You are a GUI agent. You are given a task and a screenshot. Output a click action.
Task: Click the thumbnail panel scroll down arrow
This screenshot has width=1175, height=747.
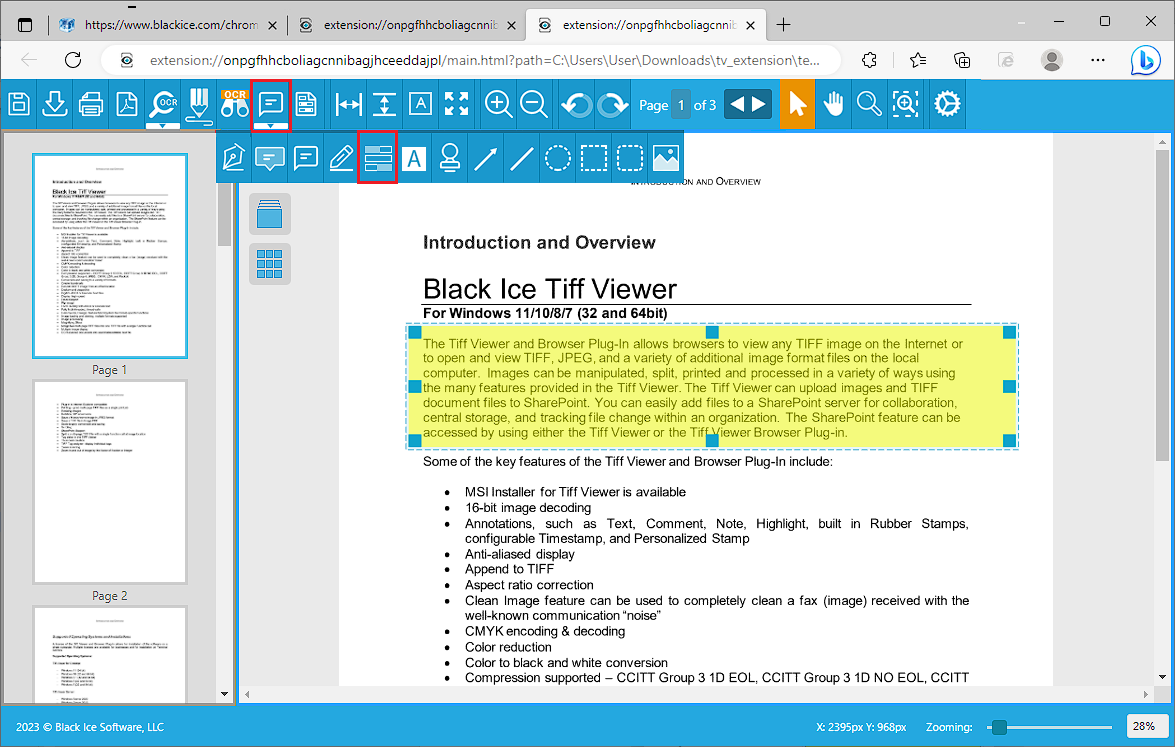(x=225, y=695)
